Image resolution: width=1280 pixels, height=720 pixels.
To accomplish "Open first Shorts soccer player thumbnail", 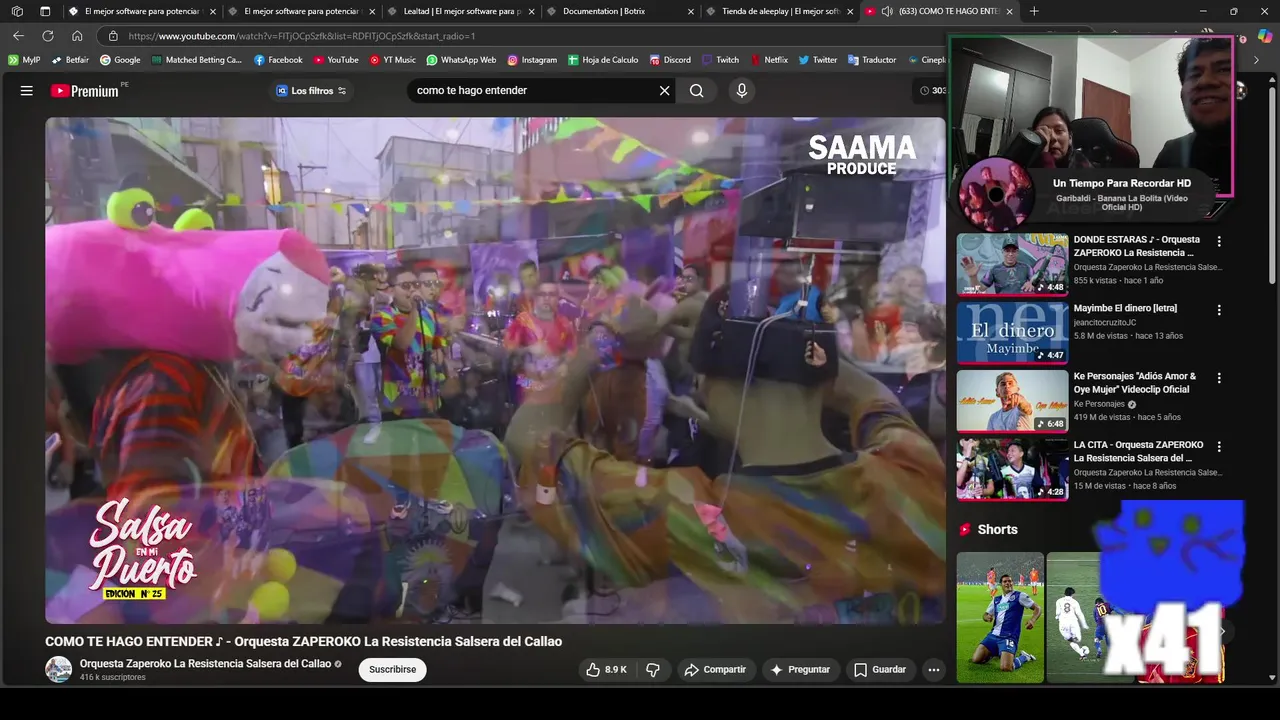I will coord(1000,618).
